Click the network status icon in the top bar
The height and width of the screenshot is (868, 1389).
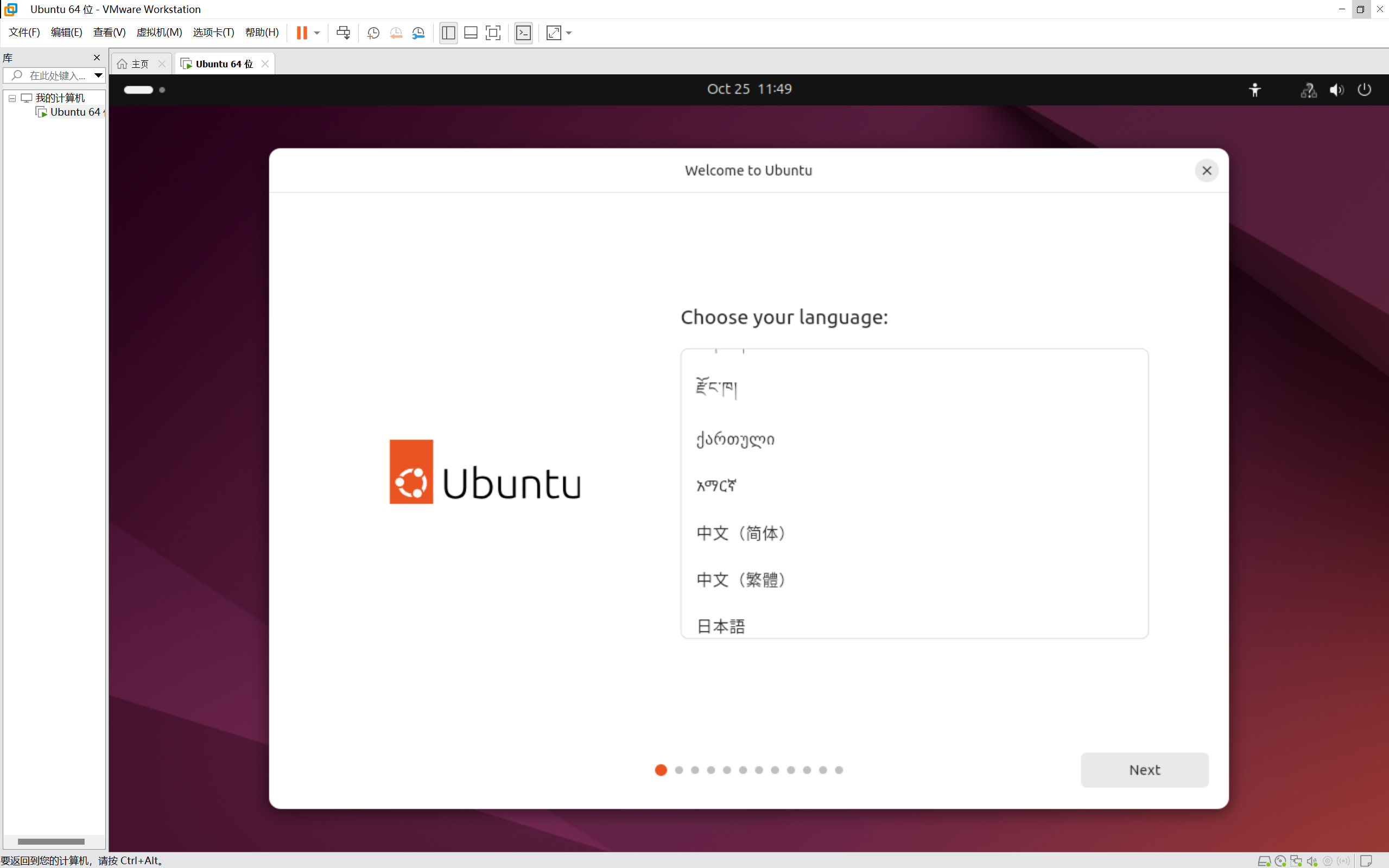[1309, 90]
